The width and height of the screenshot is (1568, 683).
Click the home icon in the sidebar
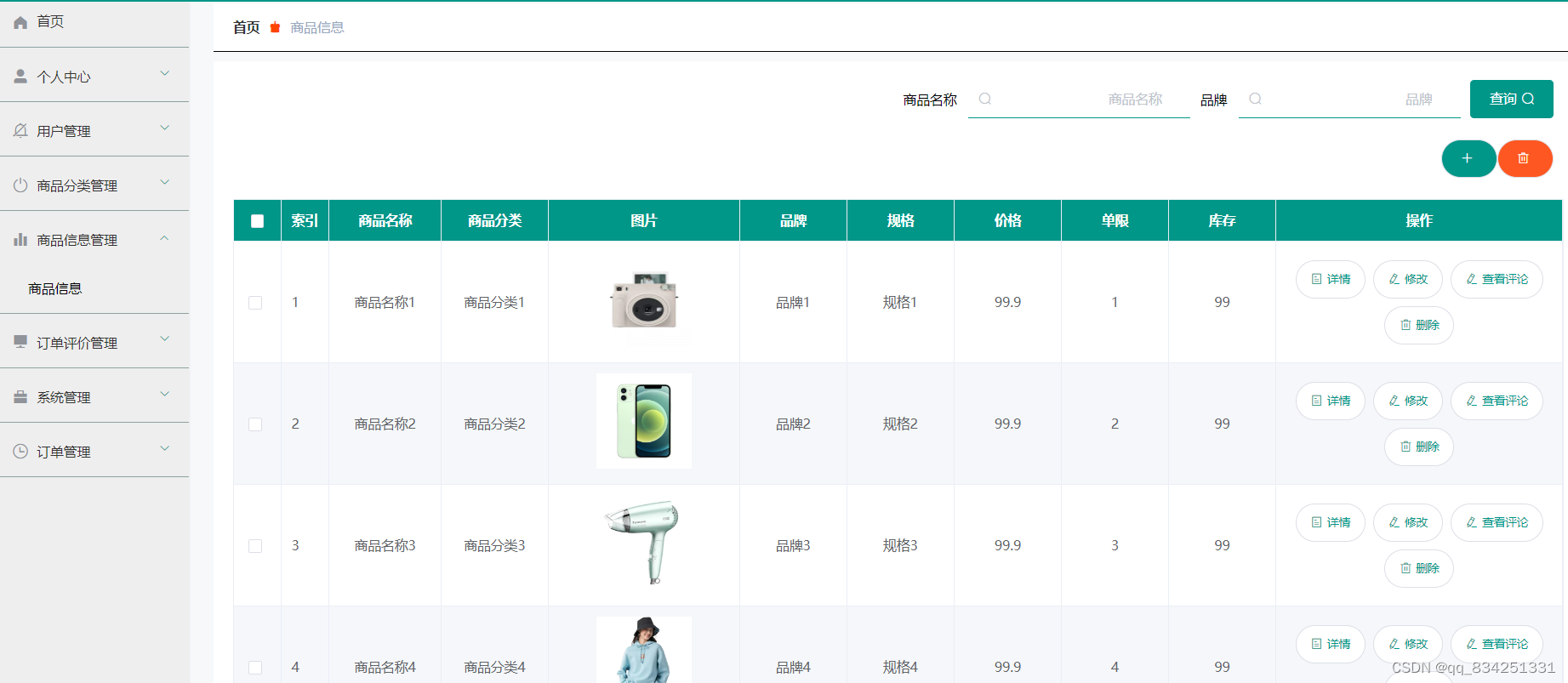(20, 22)
